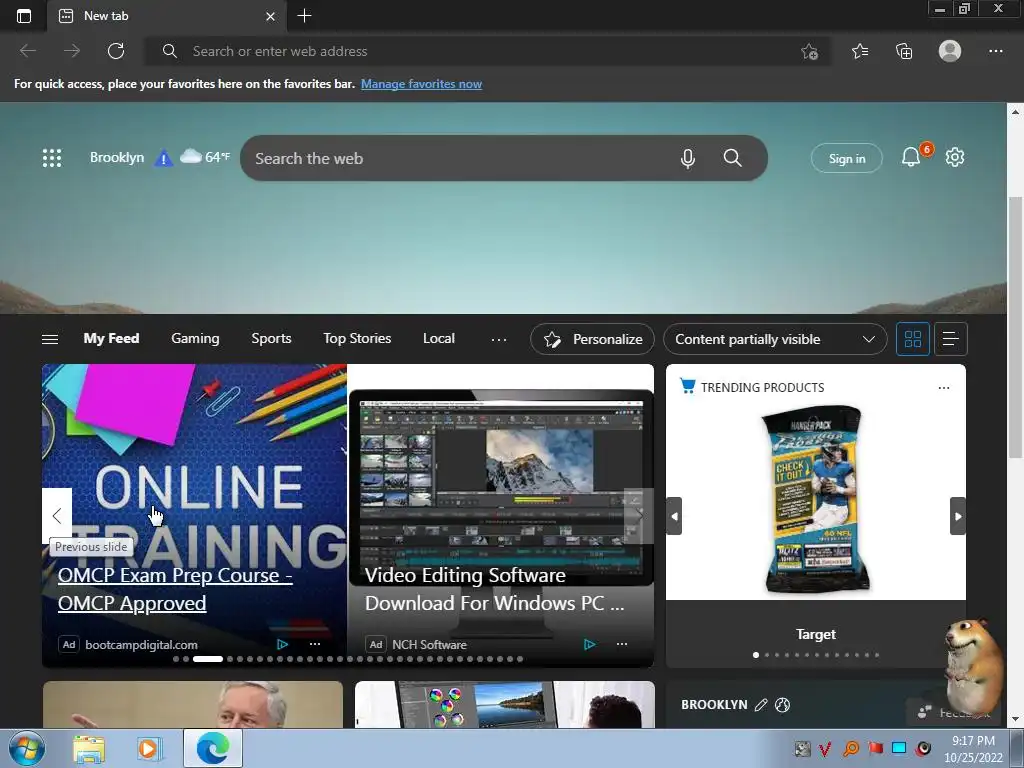Close the New tab tab
Image resolution: width=1024 pixels, height=768 pixels.
pos(270,16)
